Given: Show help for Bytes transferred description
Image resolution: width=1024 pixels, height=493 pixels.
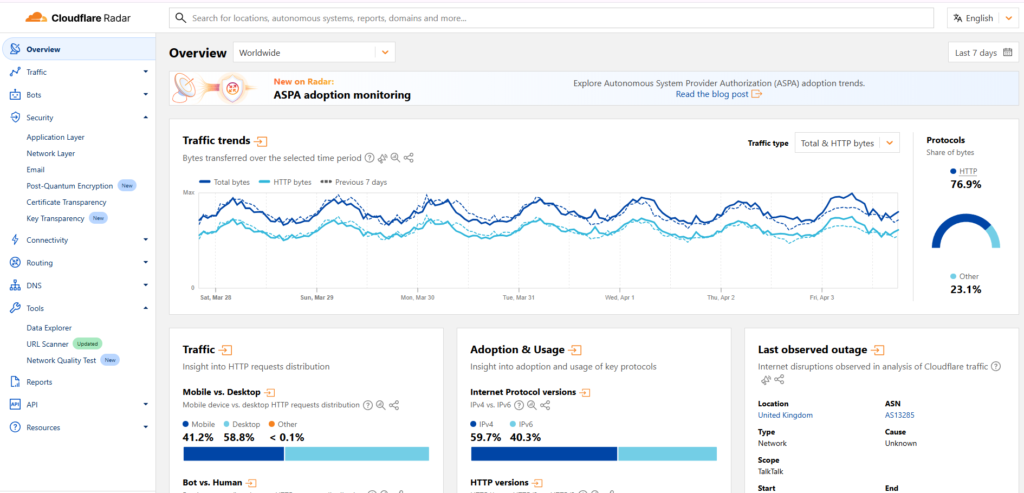Looking at the screenshot, I should [369, 158].
